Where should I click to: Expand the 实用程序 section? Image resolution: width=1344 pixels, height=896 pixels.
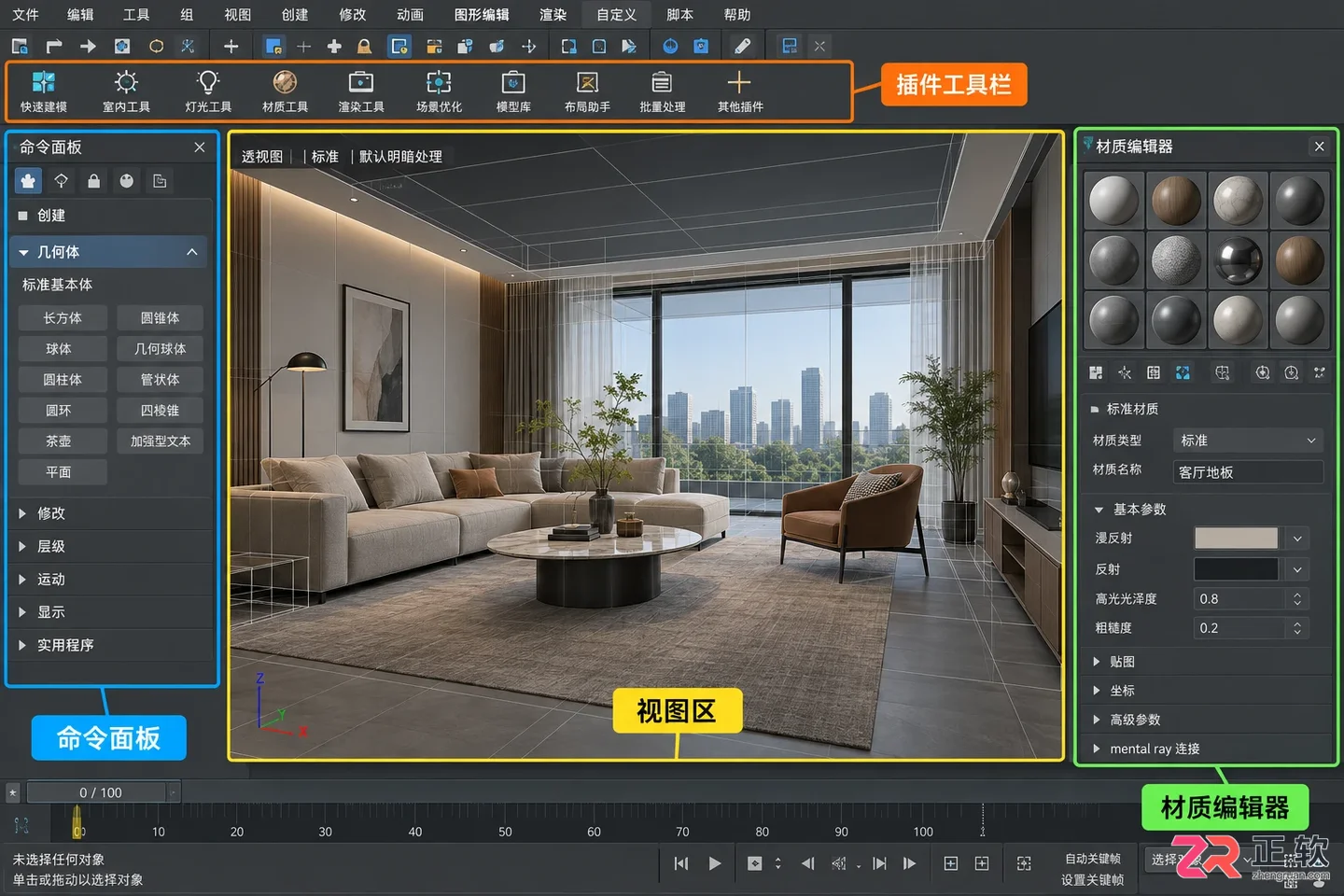point(110,645)
